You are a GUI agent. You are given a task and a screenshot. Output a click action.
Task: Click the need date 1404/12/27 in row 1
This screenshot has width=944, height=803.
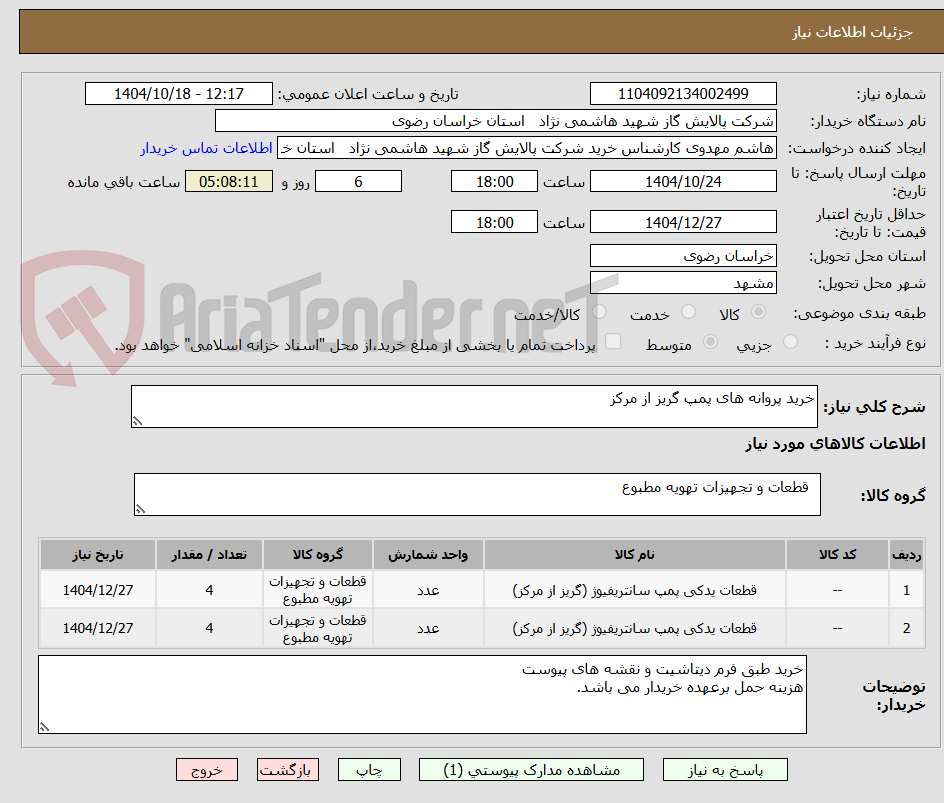[98, 591]
